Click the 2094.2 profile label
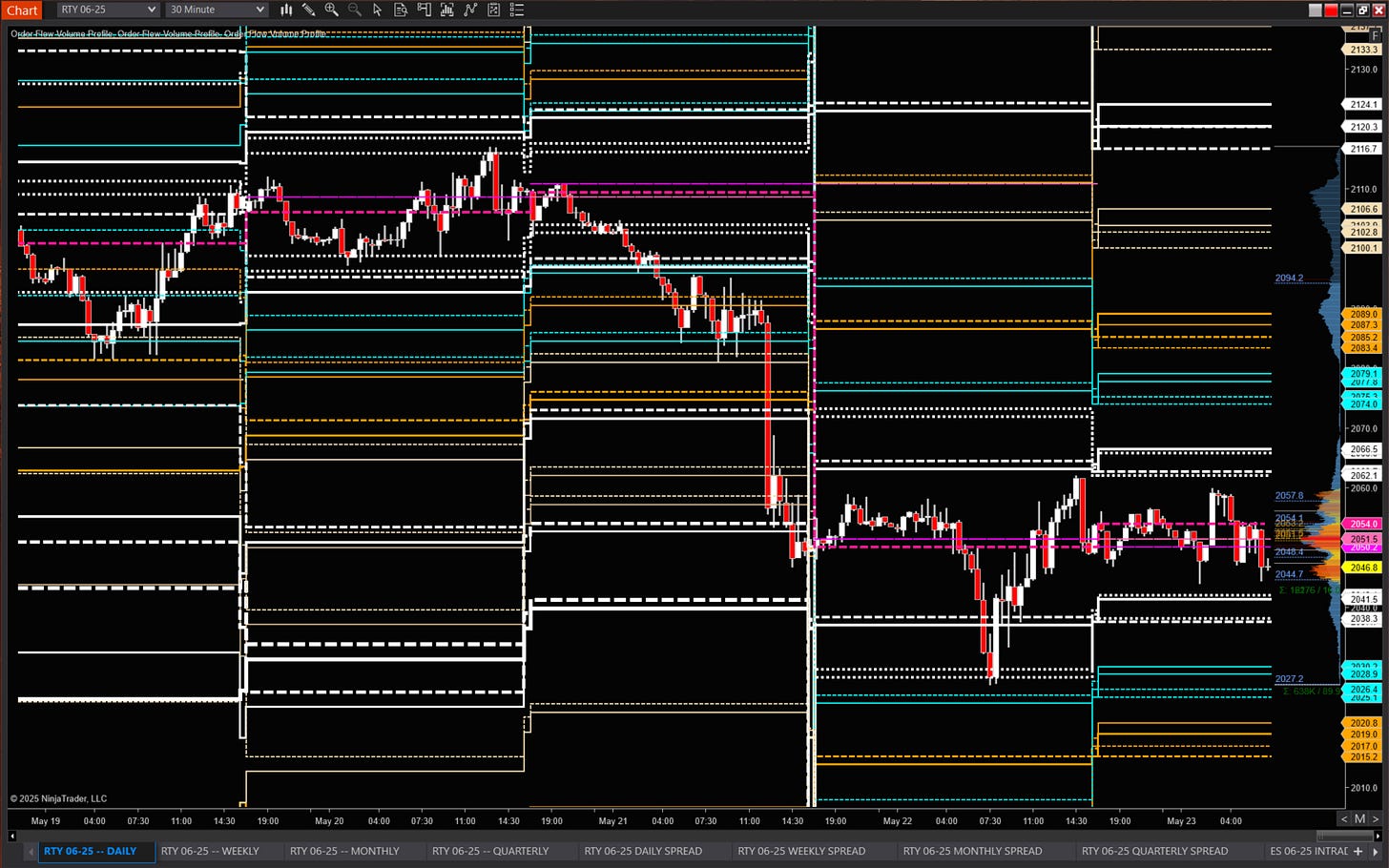This screenshot has width=1389, height=868. (x=1289, y=279)
